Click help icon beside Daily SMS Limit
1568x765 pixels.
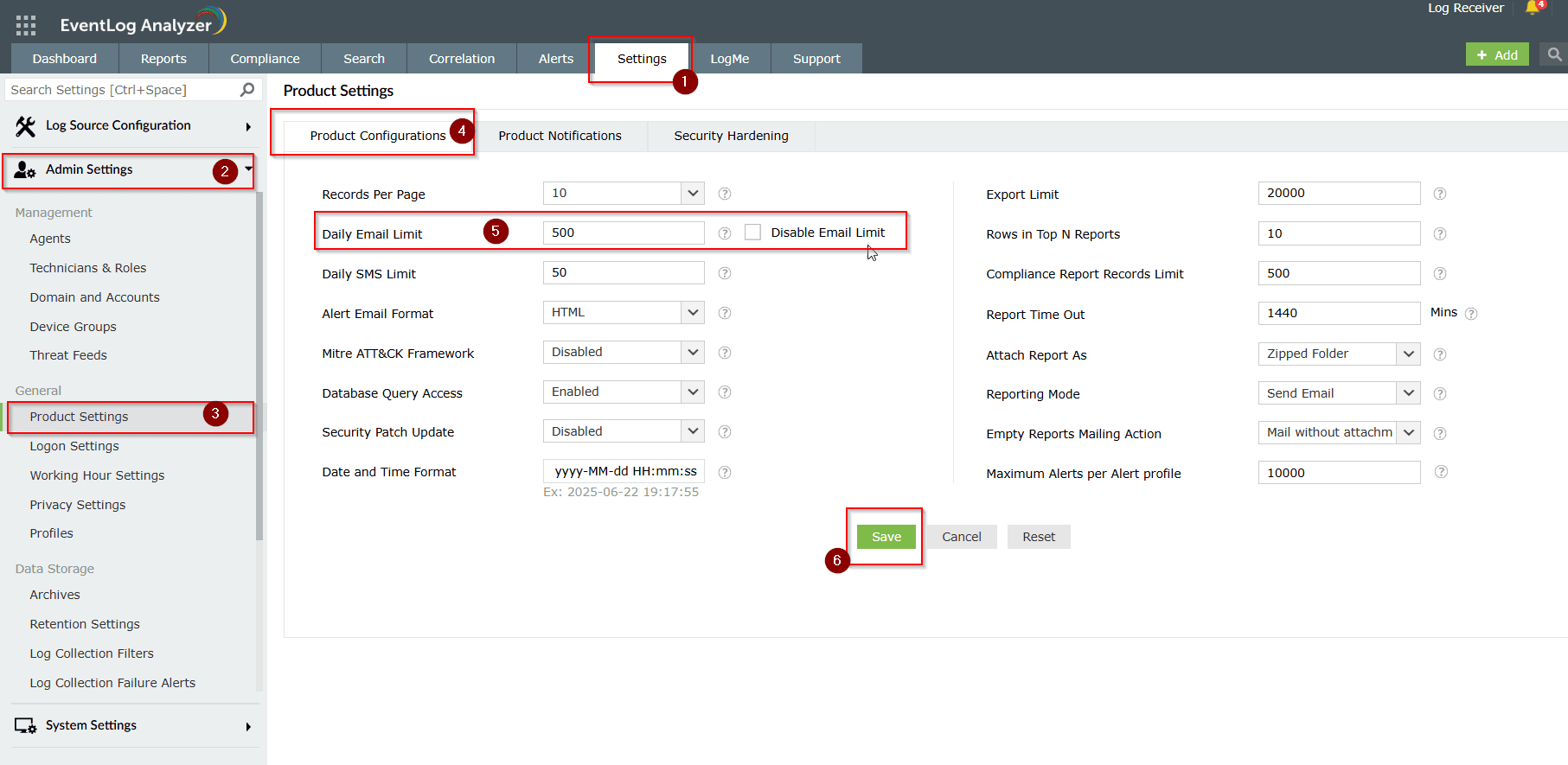(x=725, y=273)
